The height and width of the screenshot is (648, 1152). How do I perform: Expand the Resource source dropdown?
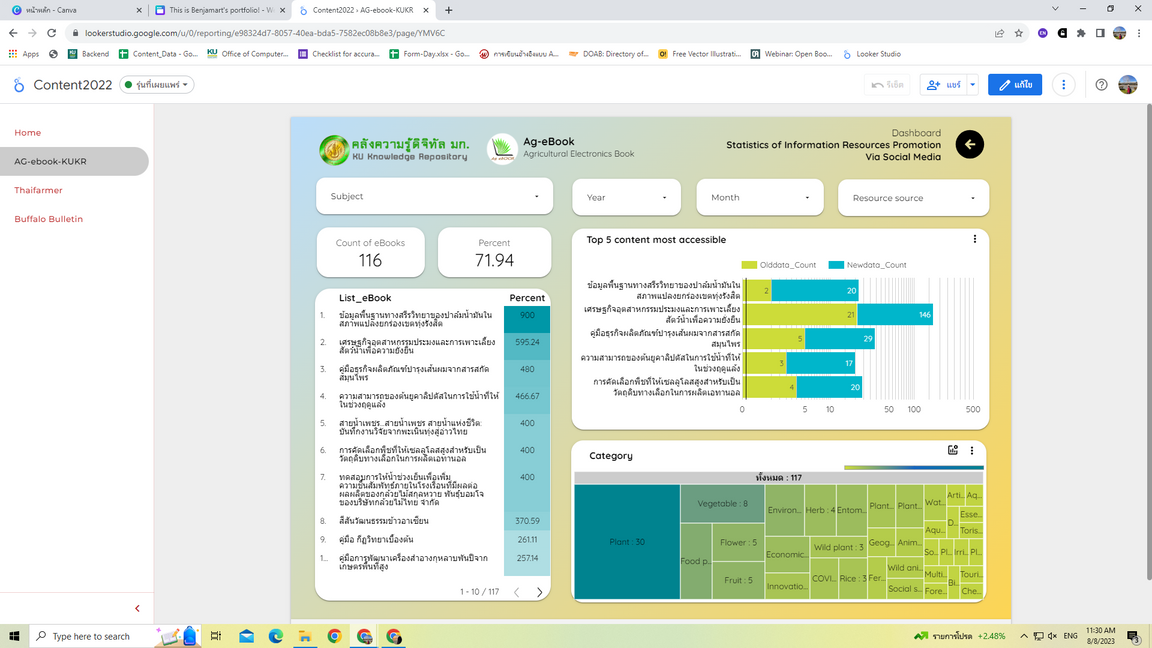[912, 198]
